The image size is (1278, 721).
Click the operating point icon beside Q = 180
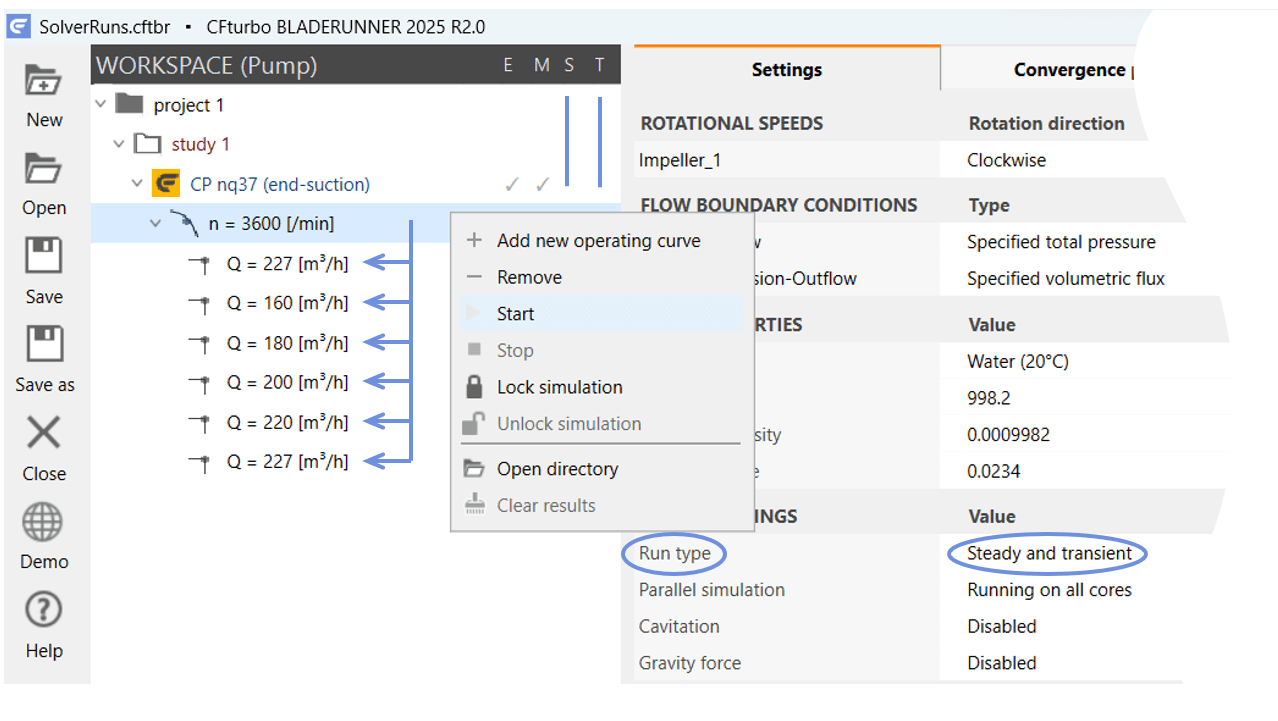(201, 343)
